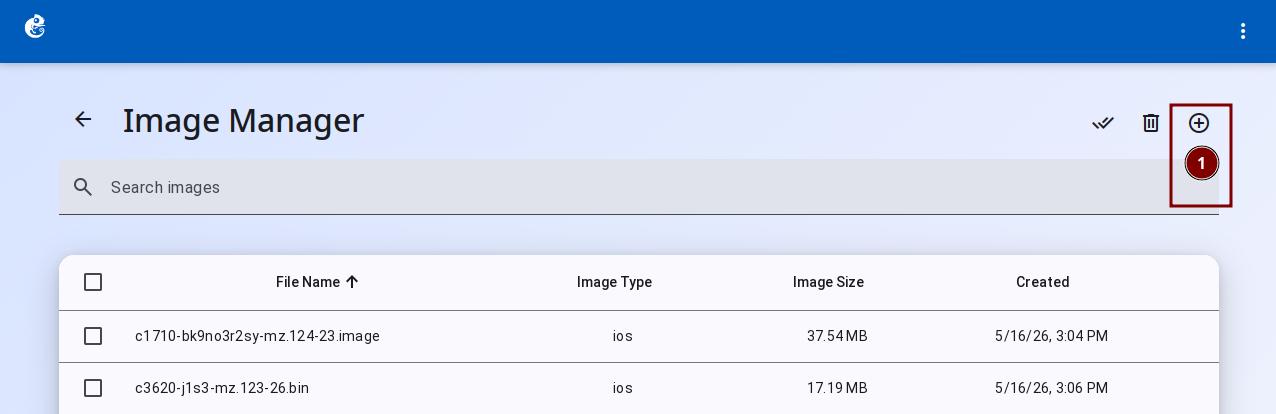Screen dimensions: 1276x414
Task: Toggle the header select-all checkbox
Action: pos(93,282)
